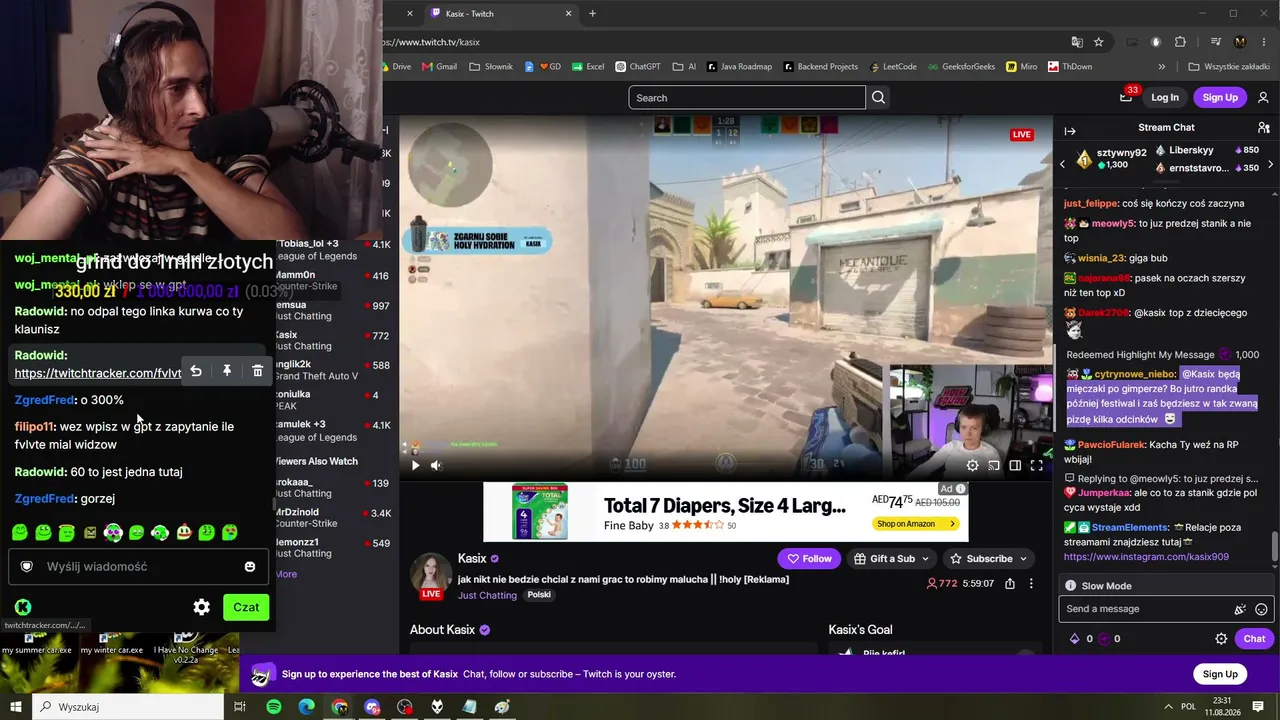Open the instagram.com/kasix909 link in chat
1280x720 pixels.
click(1146, 556)
